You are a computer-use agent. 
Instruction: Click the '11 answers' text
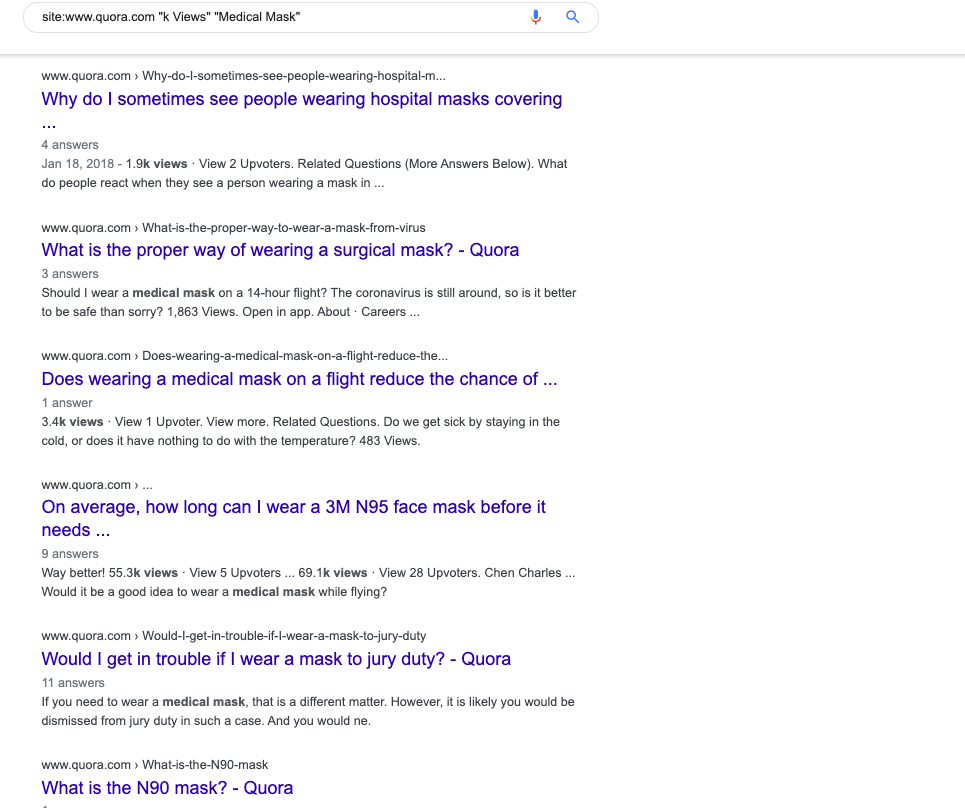[x=73, y=683]
